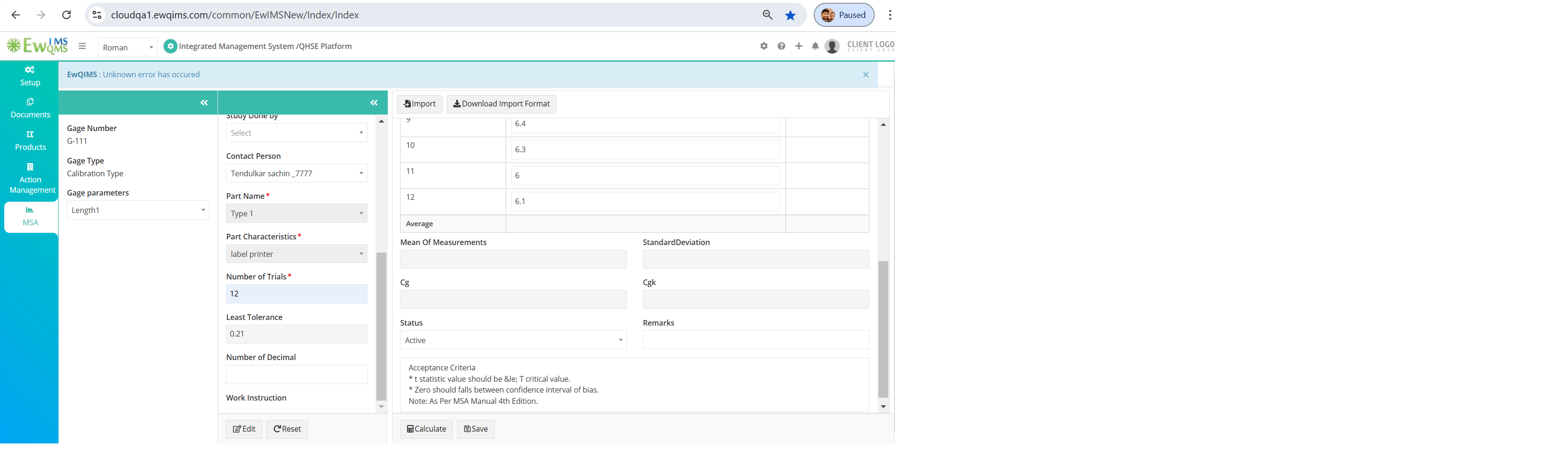Open settings gear in top header
This screenshot has height=451, width=1568.
(x=764, y=46)
